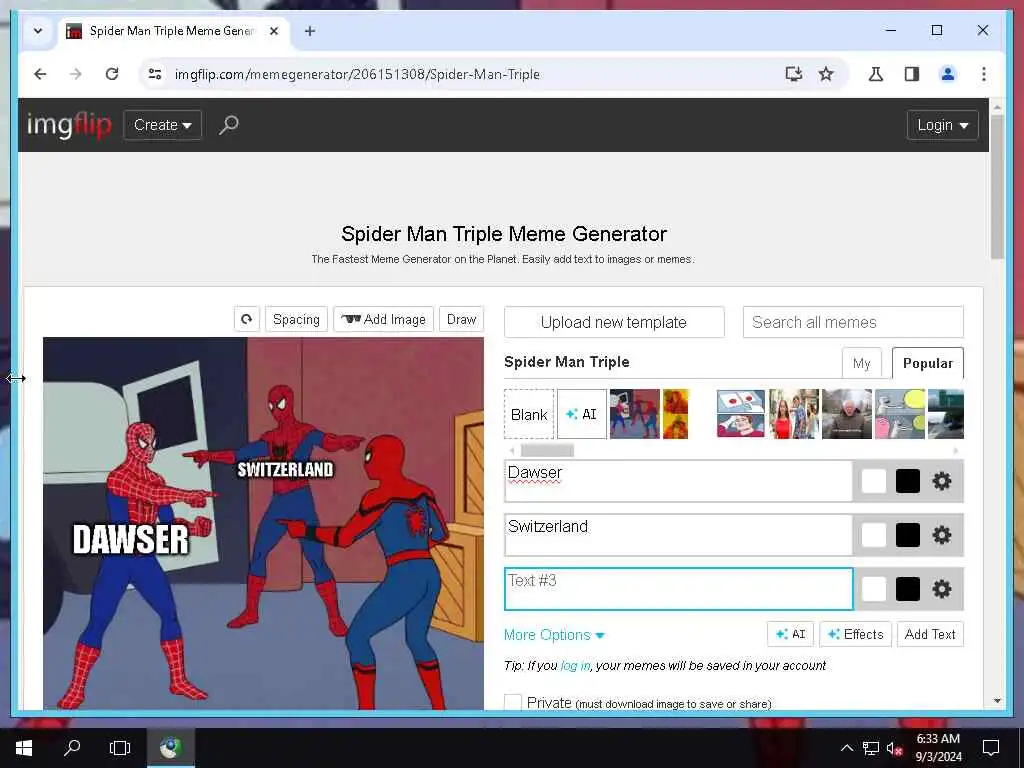Pick white font color for Switzerland text
1024x768 pixels.
point(873,536)
